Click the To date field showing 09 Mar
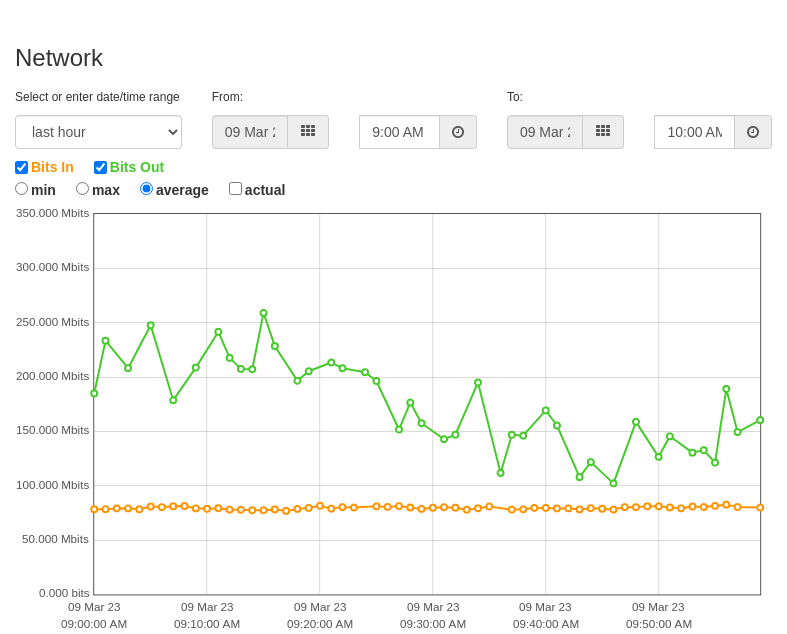 [x=545, y=132]
